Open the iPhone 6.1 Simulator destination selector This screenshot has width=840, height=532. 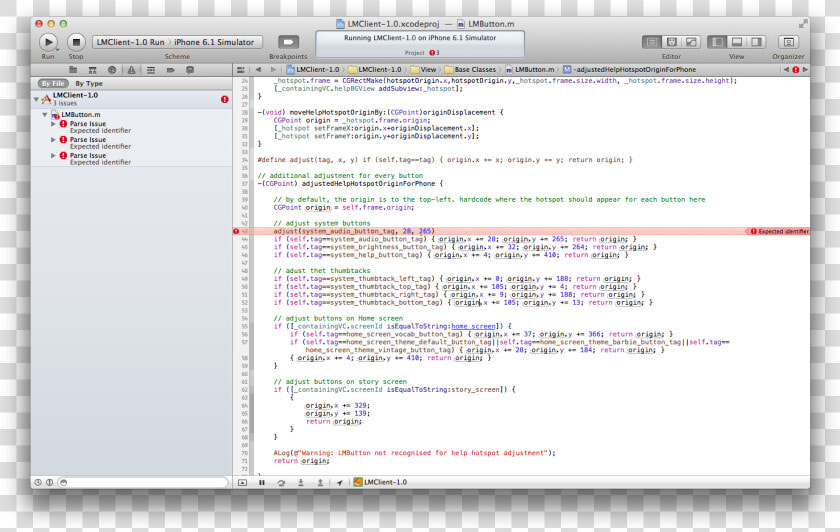(214, 42)
